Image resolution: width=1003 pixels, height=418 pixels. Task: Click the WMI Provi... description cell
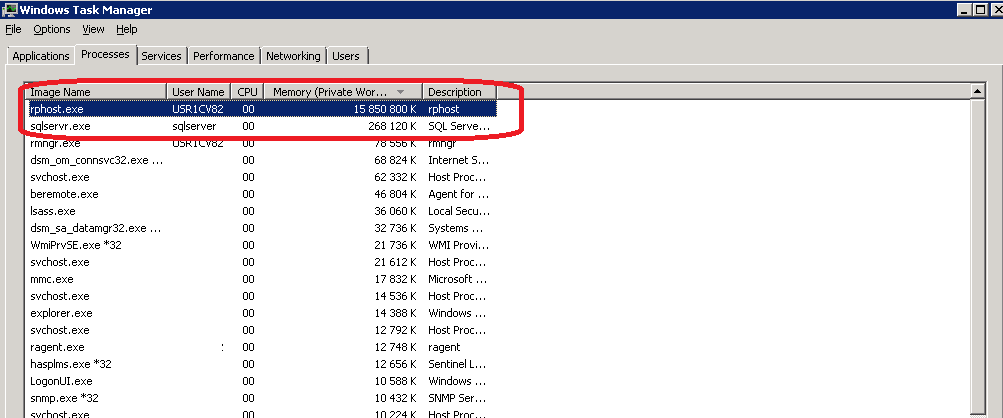[459, 245]
